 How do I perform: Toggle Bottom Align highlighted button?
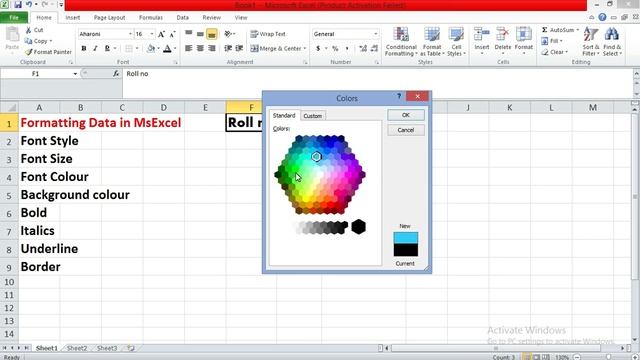point(211,34)
